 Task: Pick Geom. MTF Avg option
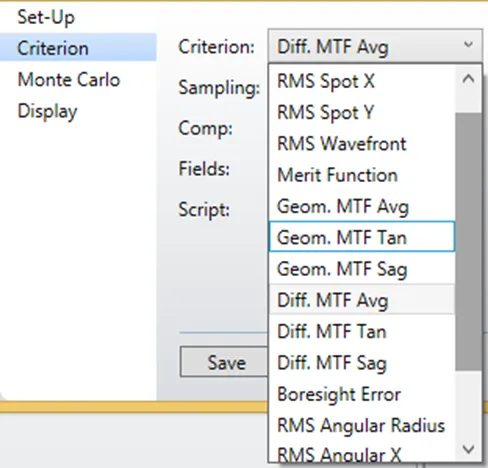pyautogui.click(x=362, y=206)
